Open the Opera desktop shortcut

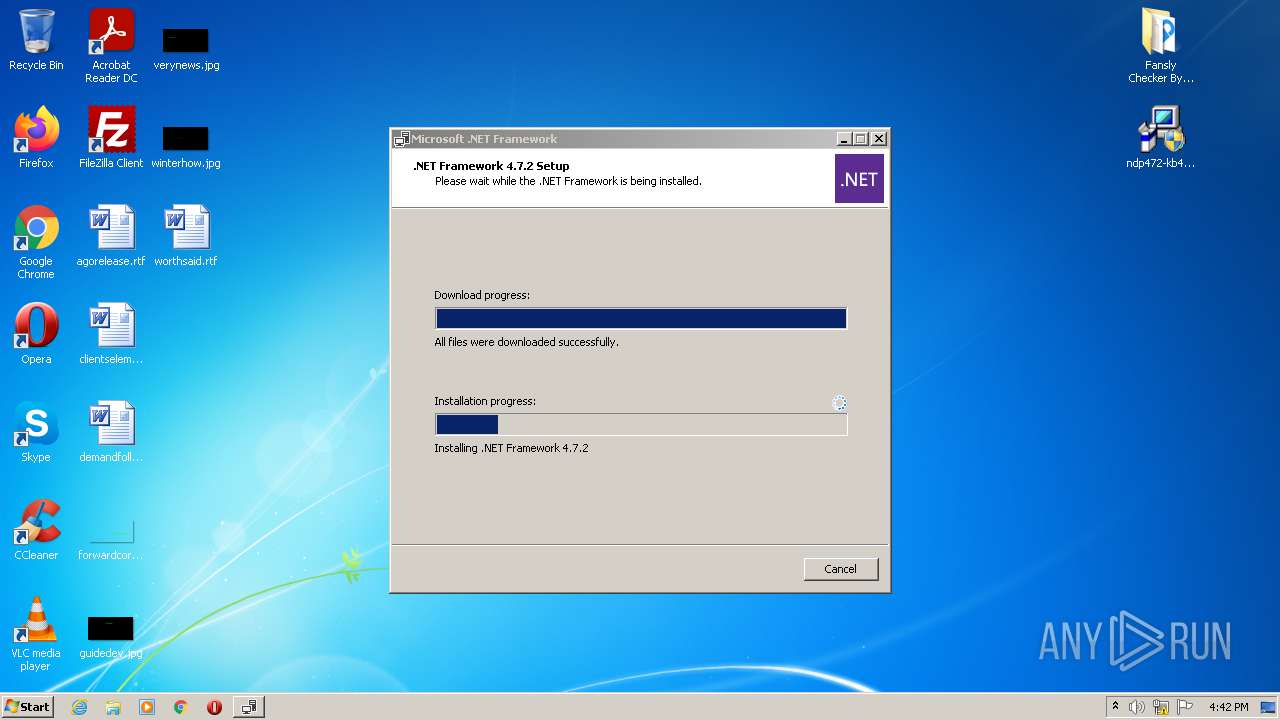pyautogui.click(x=36, y=334)
